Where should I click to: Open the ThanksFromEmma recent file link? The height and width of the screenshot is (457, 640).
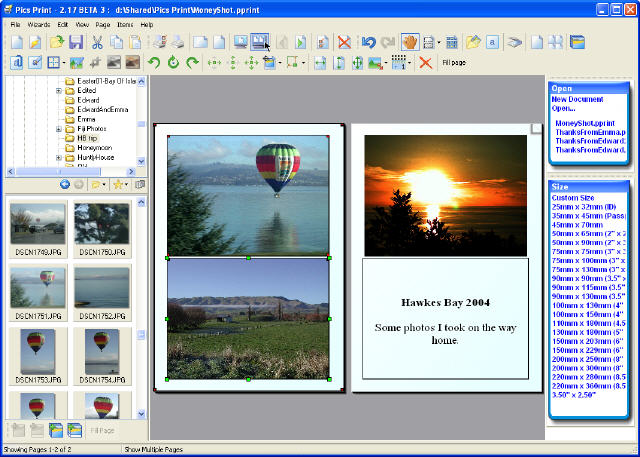[x=590, y=132]
